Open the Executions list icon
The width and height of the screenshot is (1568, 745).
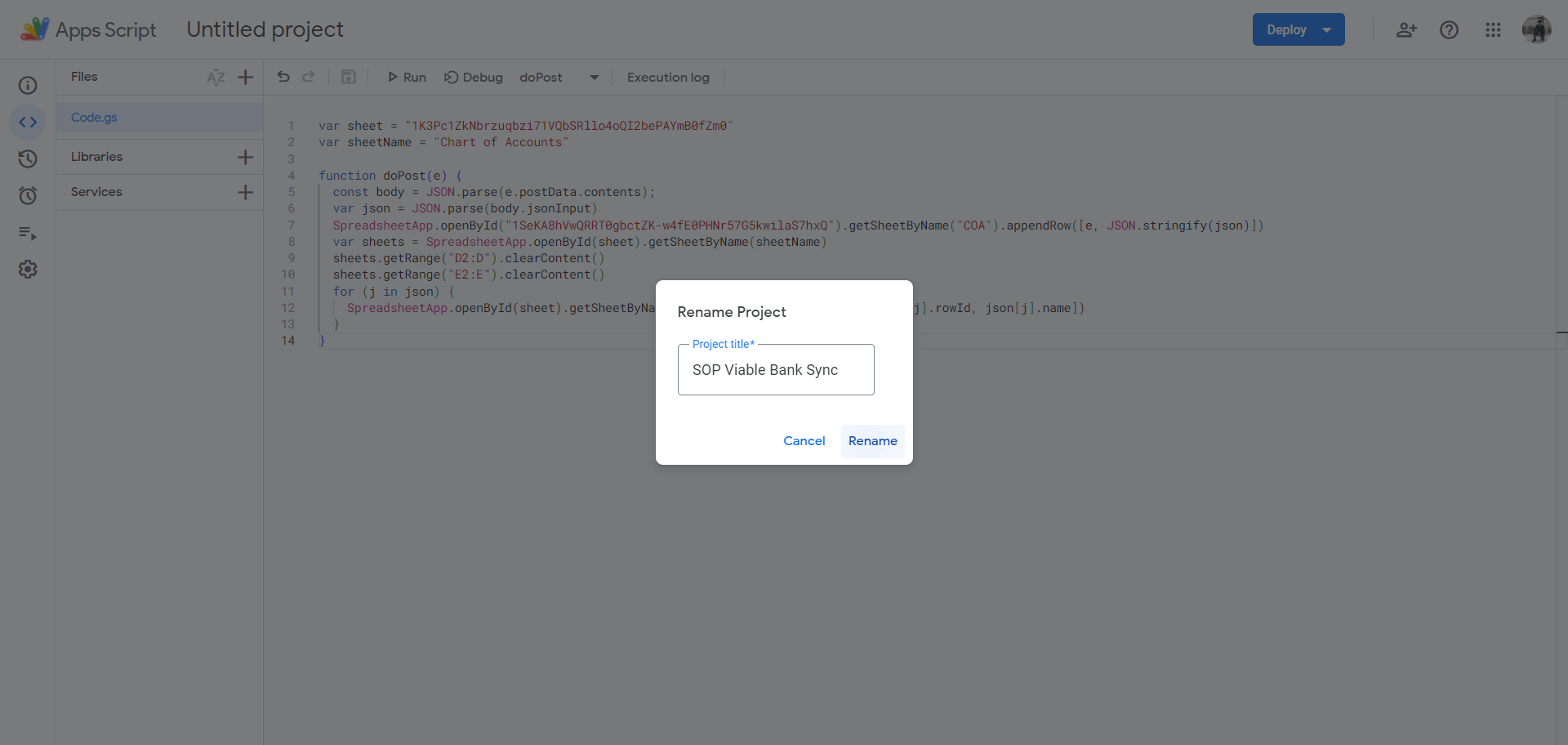click(x=28, y=233)
